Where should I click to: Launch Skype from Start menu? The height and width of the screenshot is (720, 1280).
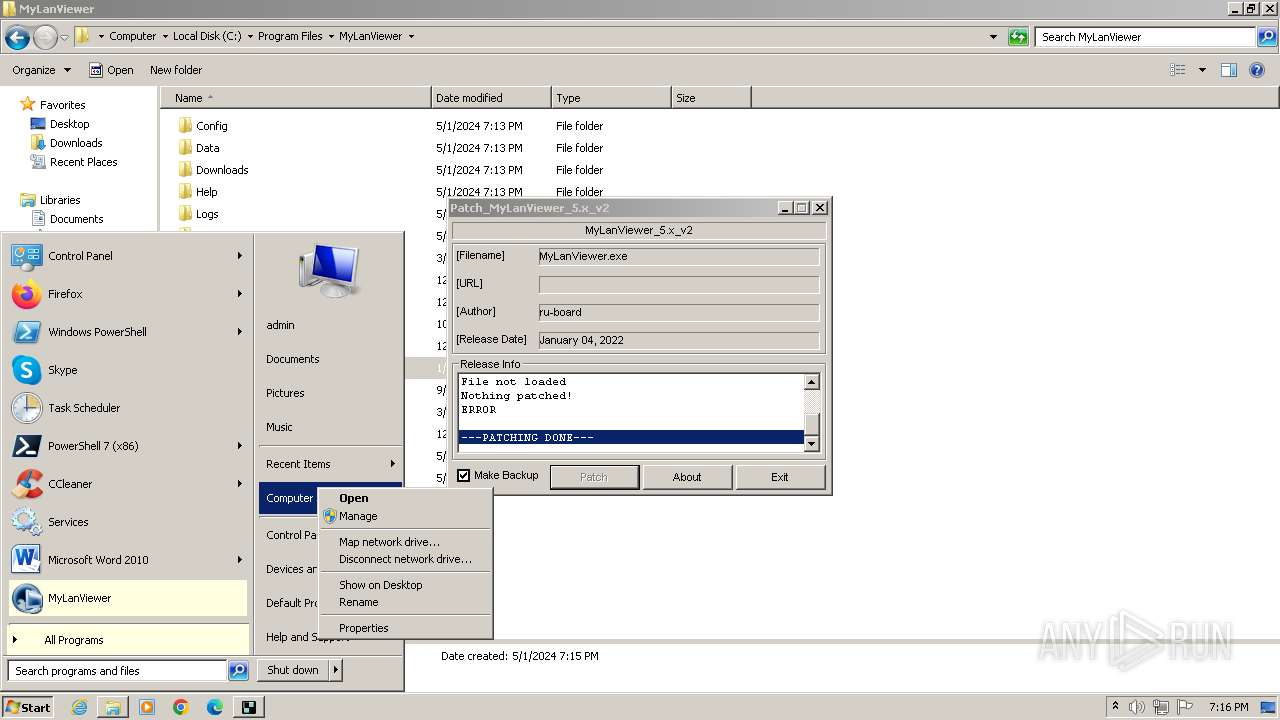coord(128,370)
